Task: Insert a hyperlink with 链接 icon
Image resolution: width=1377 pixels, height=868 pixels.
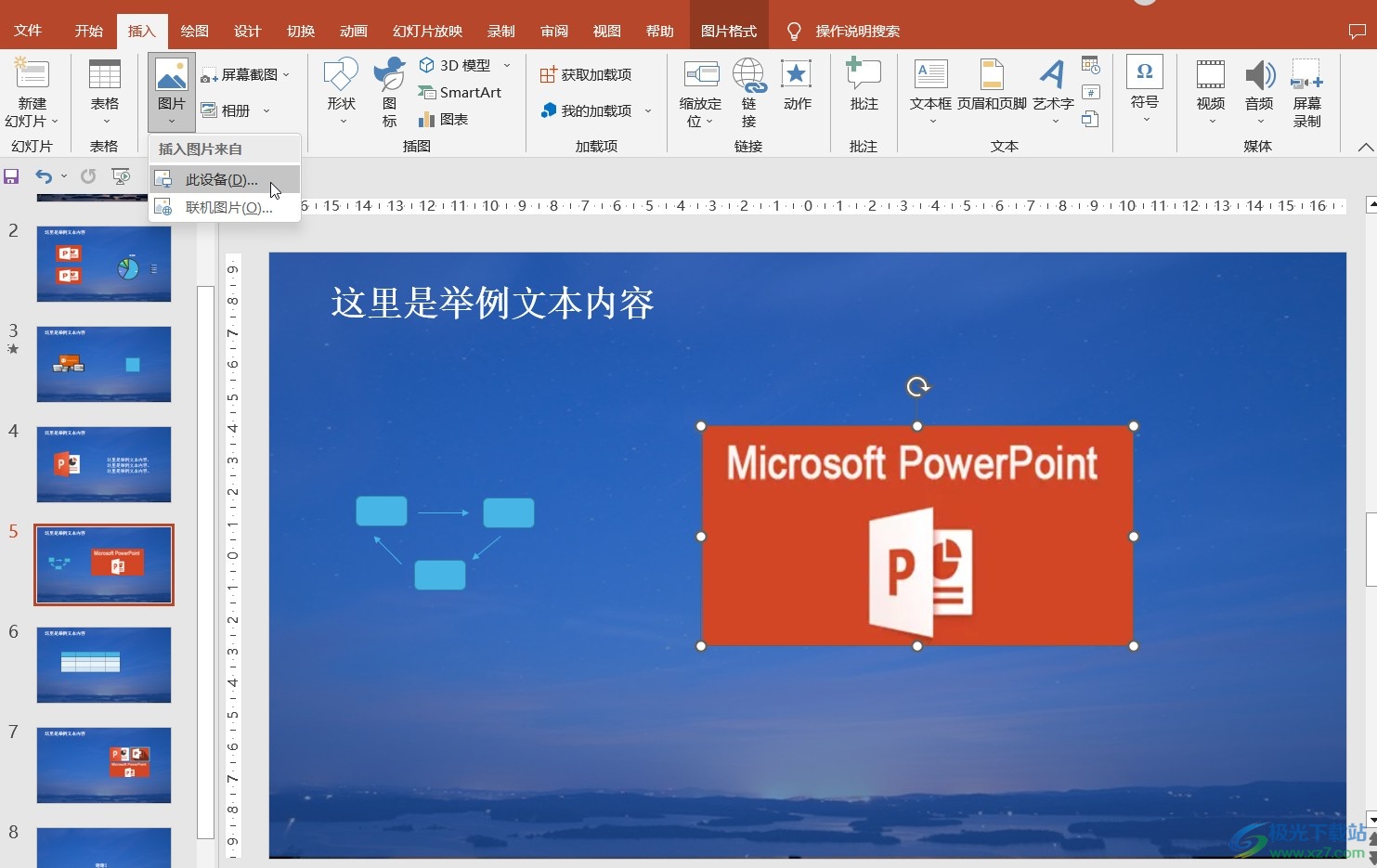Action: click(748, 74)
